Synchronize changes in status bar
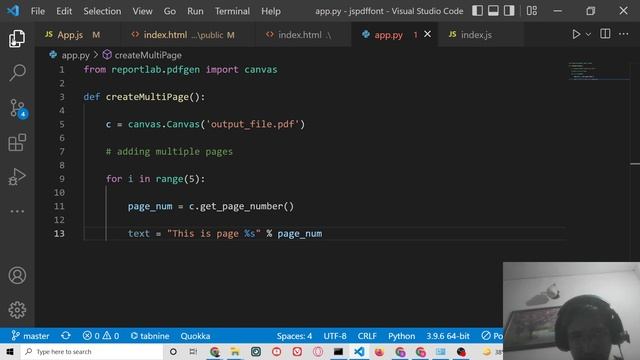Viewport: 640px width, 360px height. point(66,336)
